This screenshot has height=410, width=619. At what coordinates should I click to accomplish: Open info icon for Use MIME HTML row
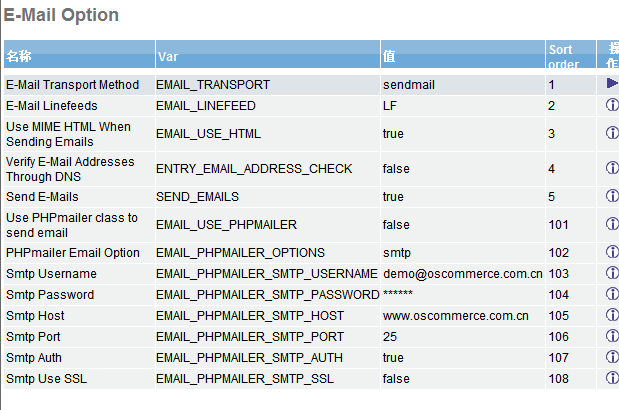point(612,133)
